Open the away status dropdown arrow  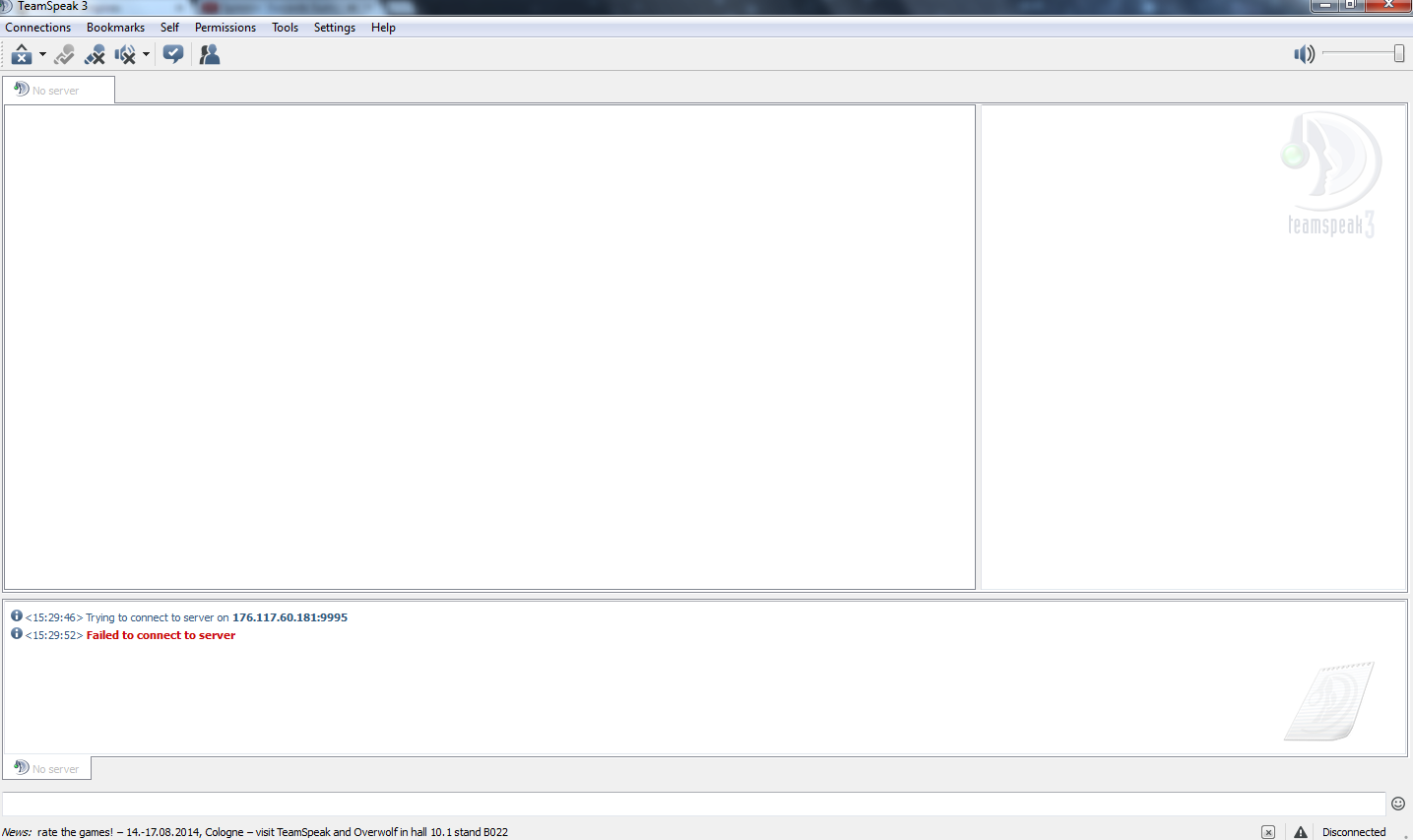(x=42, y=55)
